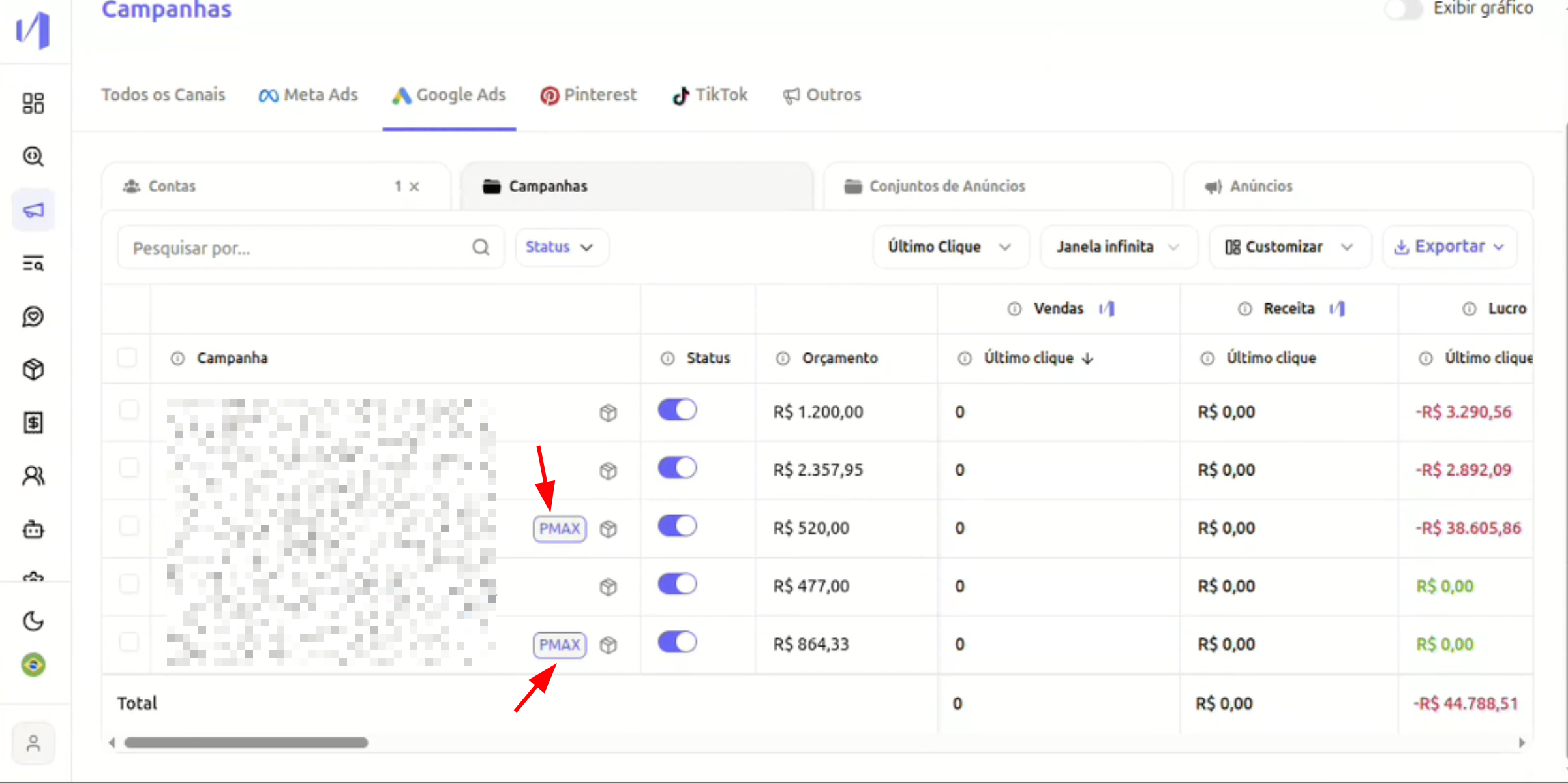The width and height of the screenshot is (1568, 783).
Task: Open the Último Clique attribution dropdown
Action: tap(950, 247)
